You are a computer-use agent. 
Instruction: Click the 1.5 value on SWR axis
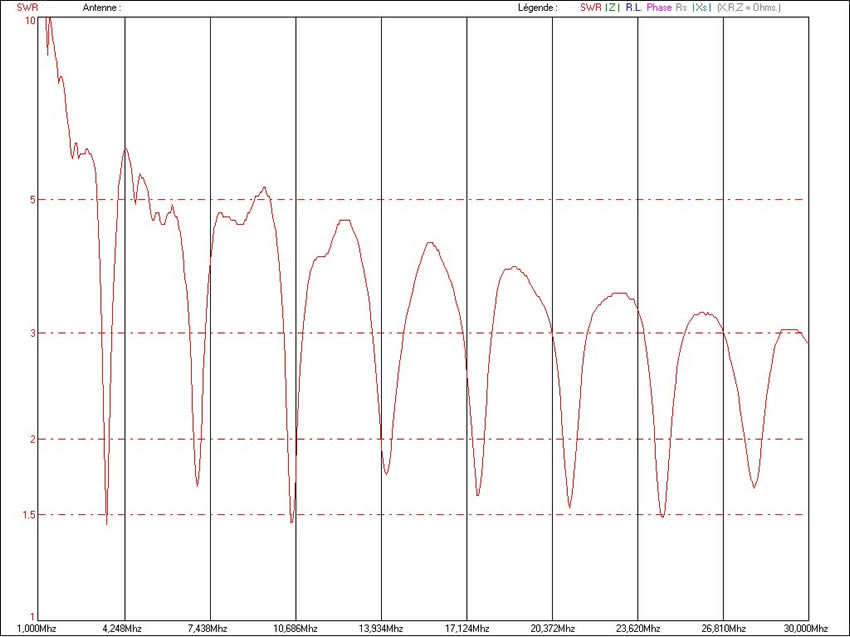[29, 514]
